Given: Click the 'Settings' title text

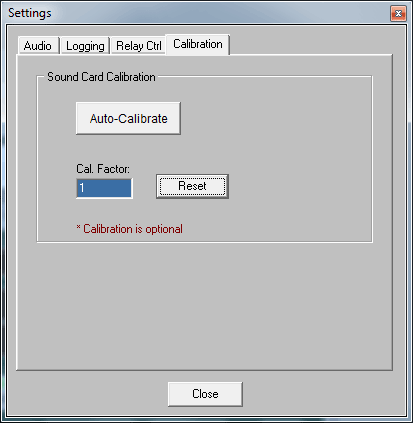Looking at the screenshot, I should tap(30, 13).
